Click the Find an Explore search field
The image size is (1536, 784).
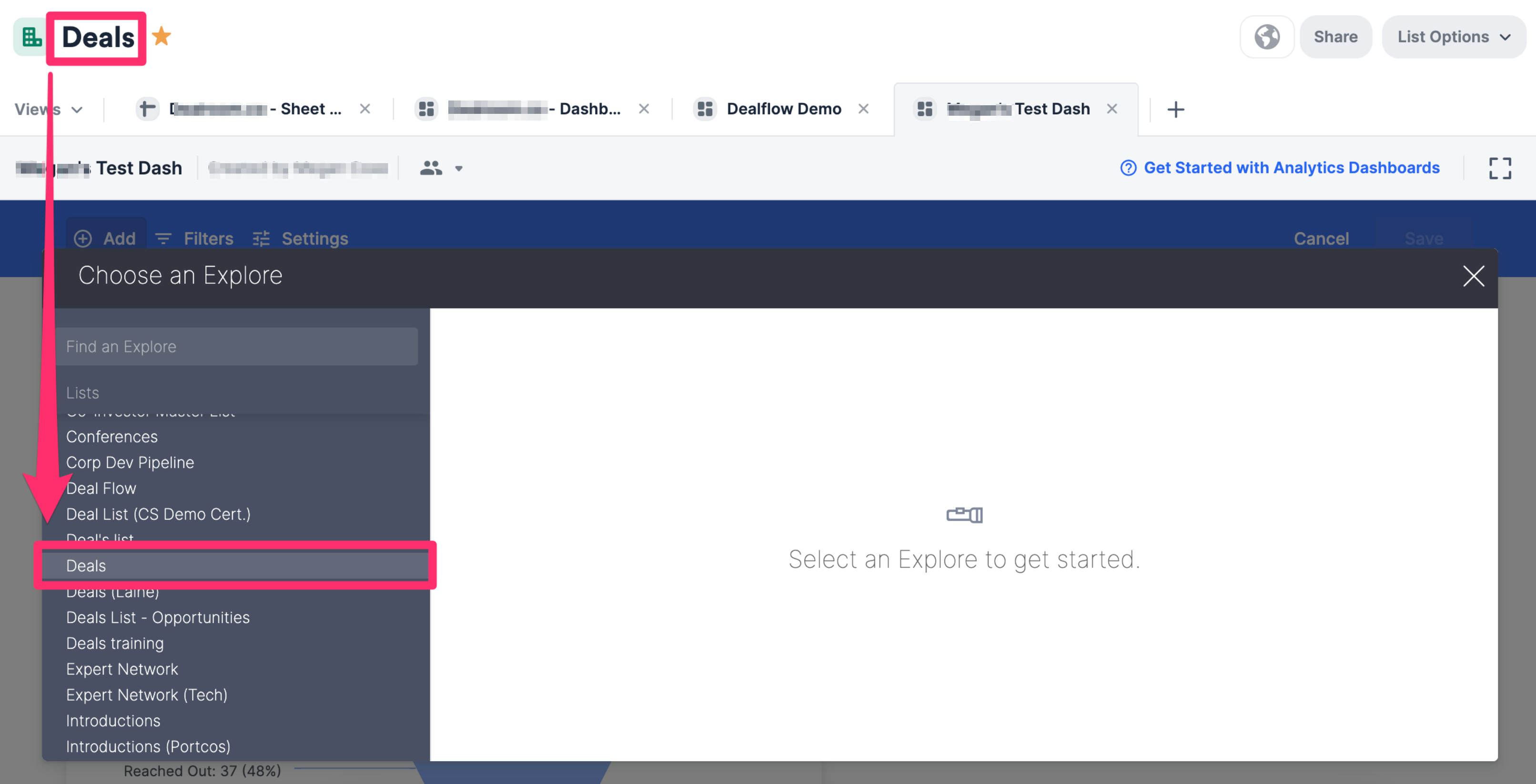(237, 346)
